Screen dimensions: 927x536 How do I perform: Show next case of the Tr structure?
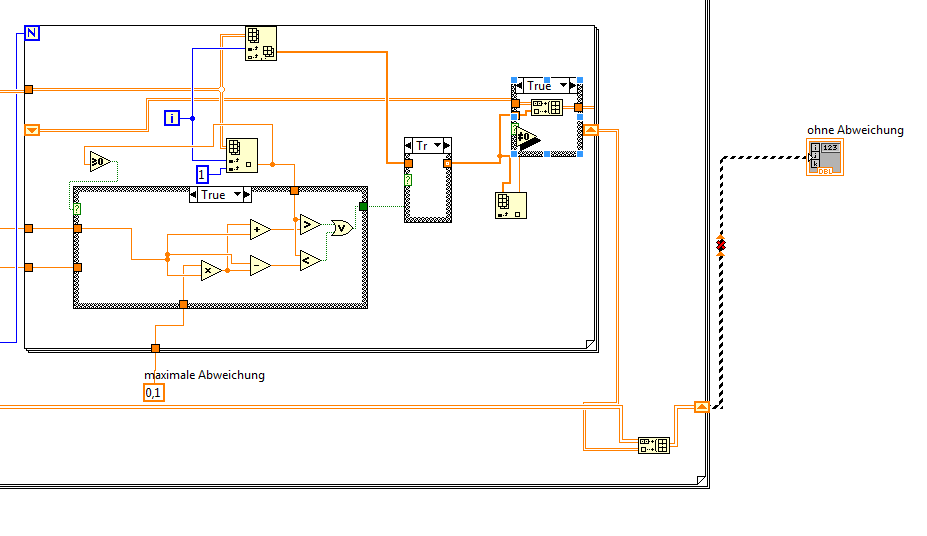pyautogui.click(x=447, y=145)
